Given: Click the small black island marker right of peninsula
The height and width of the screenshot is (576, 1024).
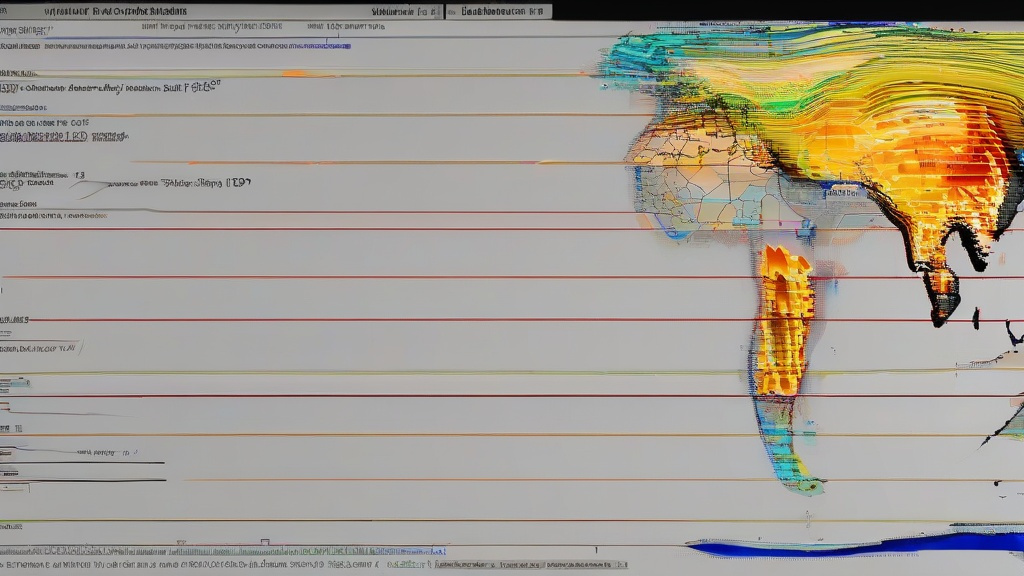Looking at the screenshot, I should tap(977, 318).
